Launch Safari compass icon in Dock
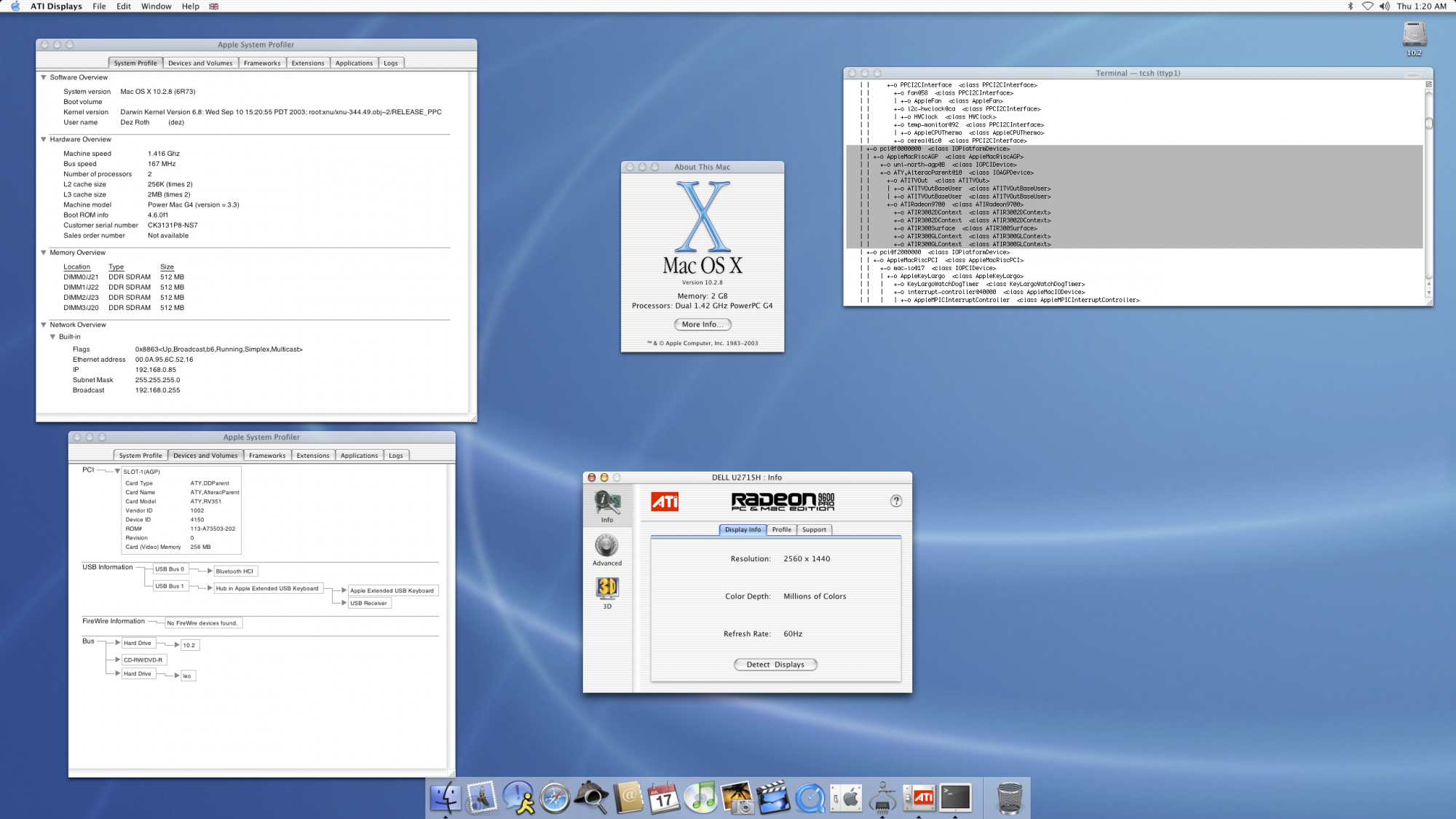This screenshot has width=1456, height=819. pyautogui.click(x=555, y=798)
